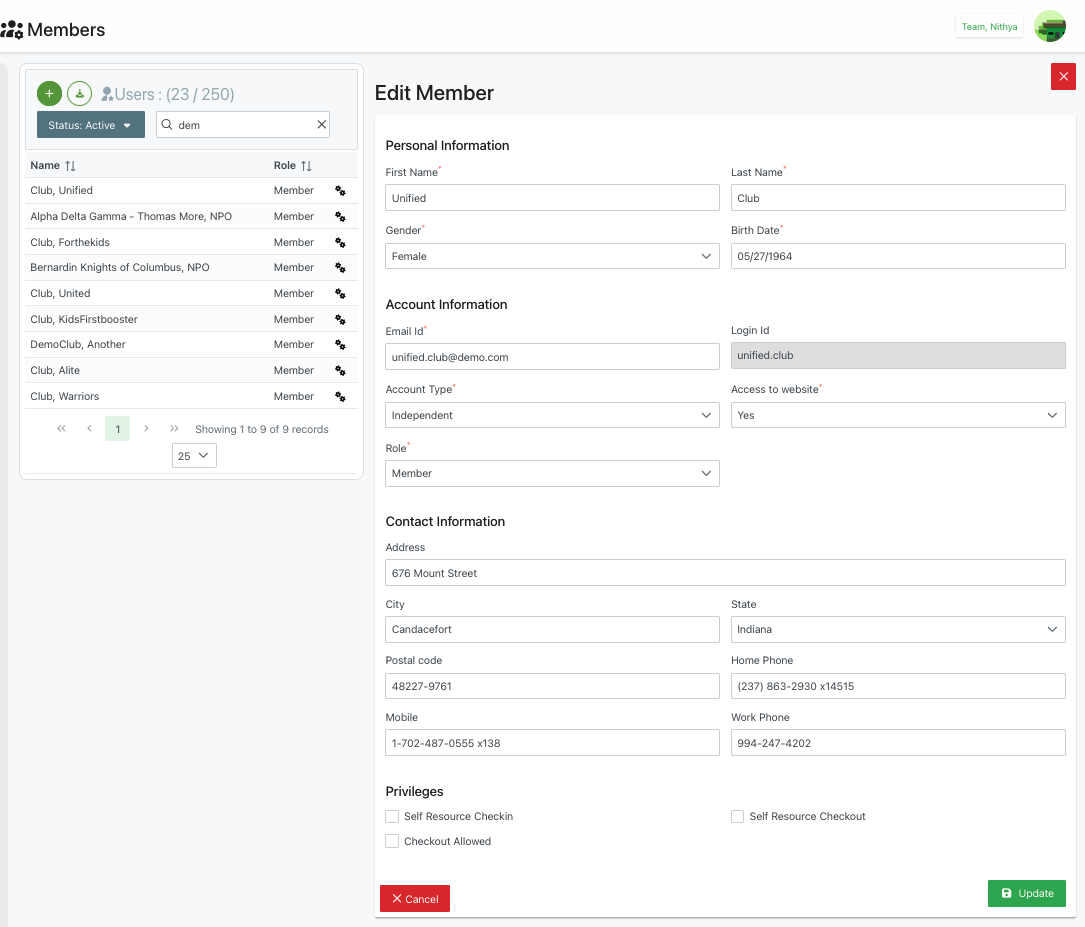The width and height of the screenshot is (1085, 927).
Task: Close Edit Member panel with red X
Action: (x=1063, y=77)
